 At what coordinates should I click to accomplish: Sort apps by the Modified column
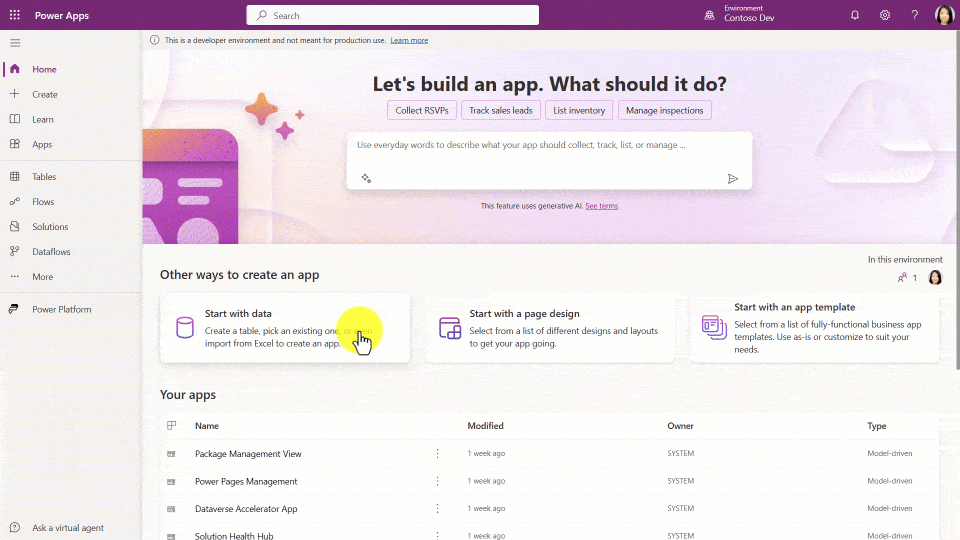coord(486,426)
